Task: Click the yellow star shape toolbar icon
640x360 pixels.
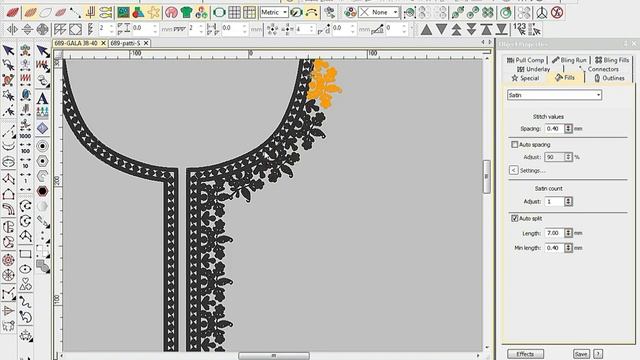Action: tap(153, 12)
